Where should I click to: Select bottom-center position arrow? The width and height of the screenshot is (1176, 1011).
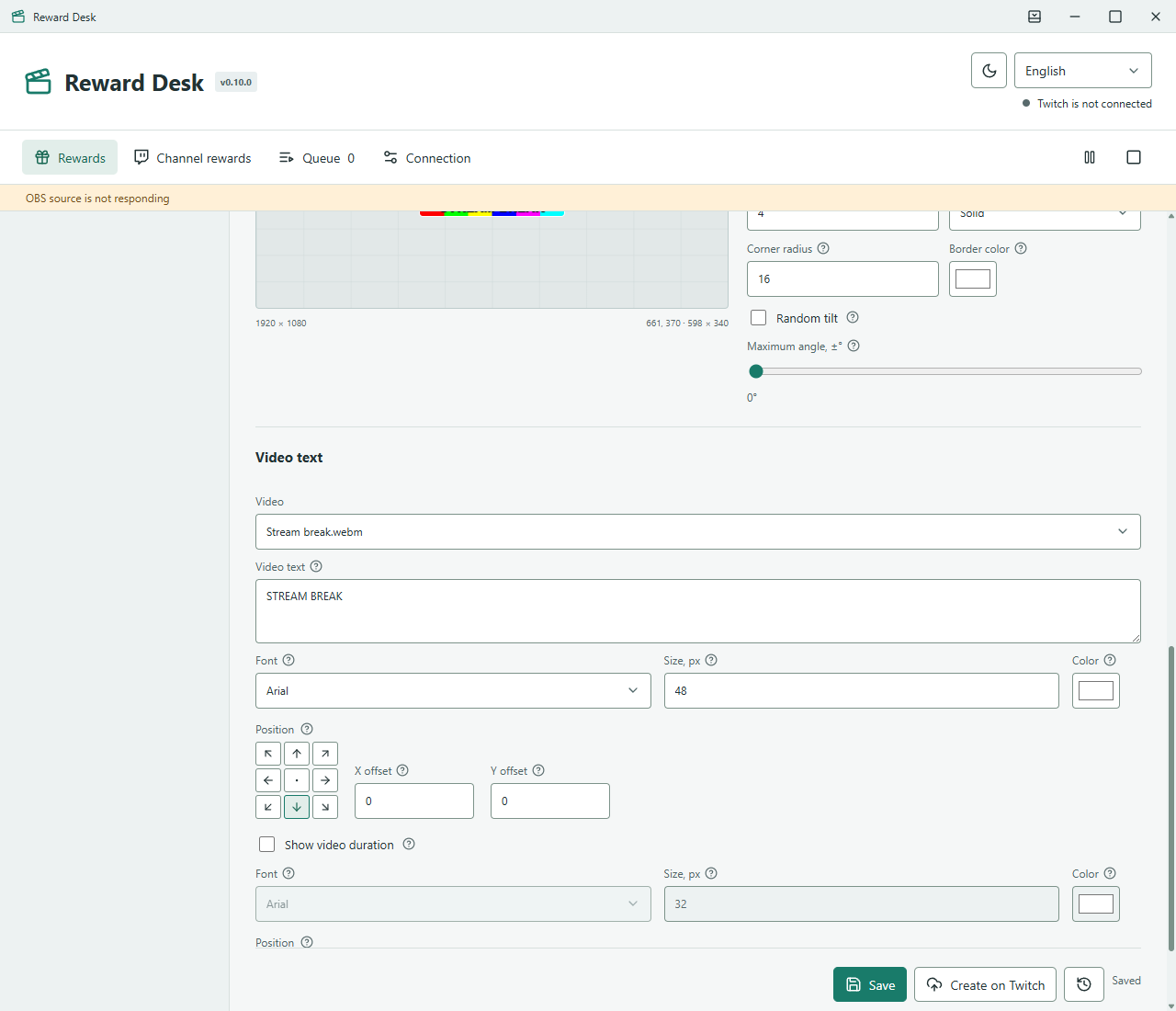pyautogui.click(x=297, y=807)
